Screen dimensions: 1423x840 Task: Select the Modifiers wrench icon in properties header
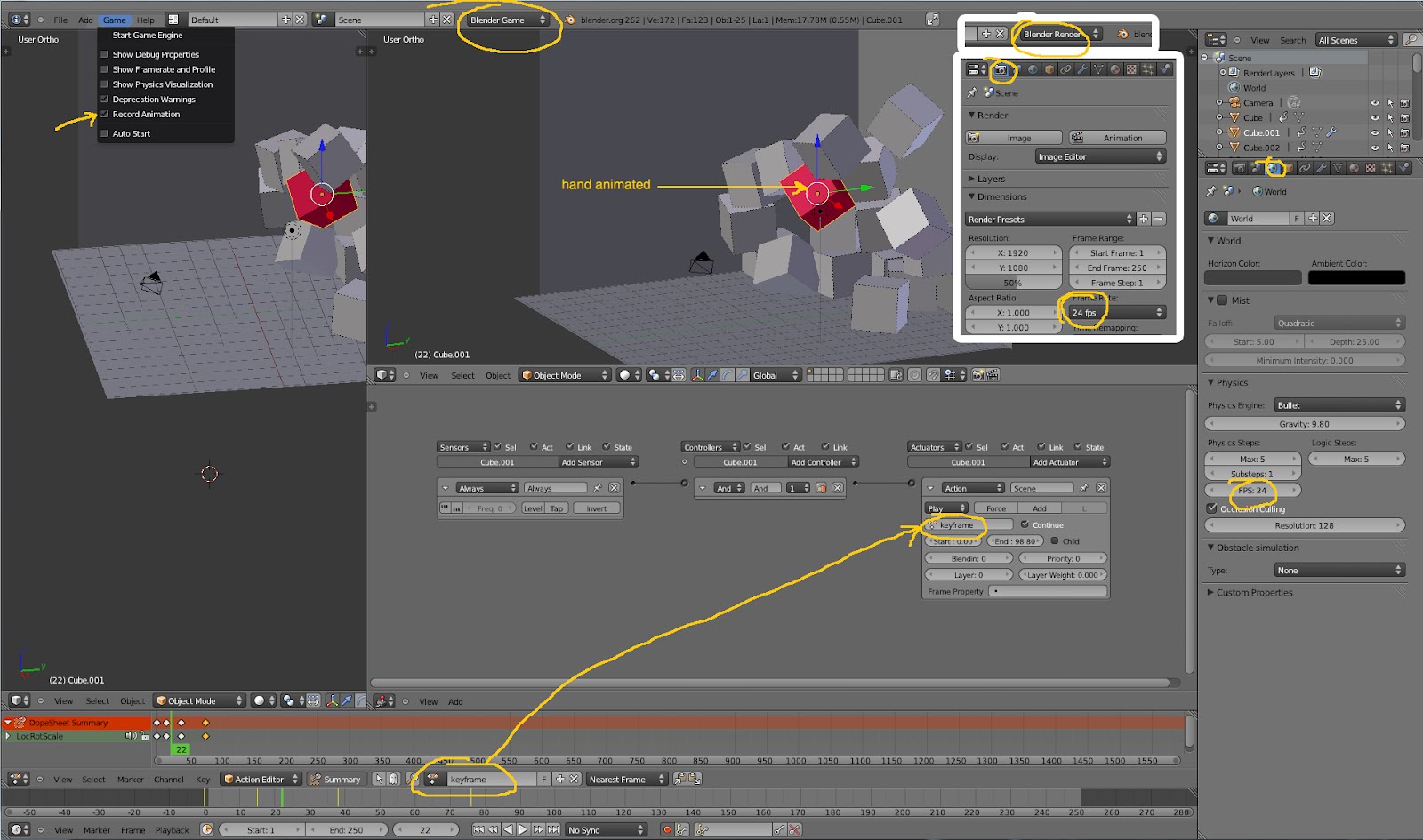click(x=1323, y=168)
